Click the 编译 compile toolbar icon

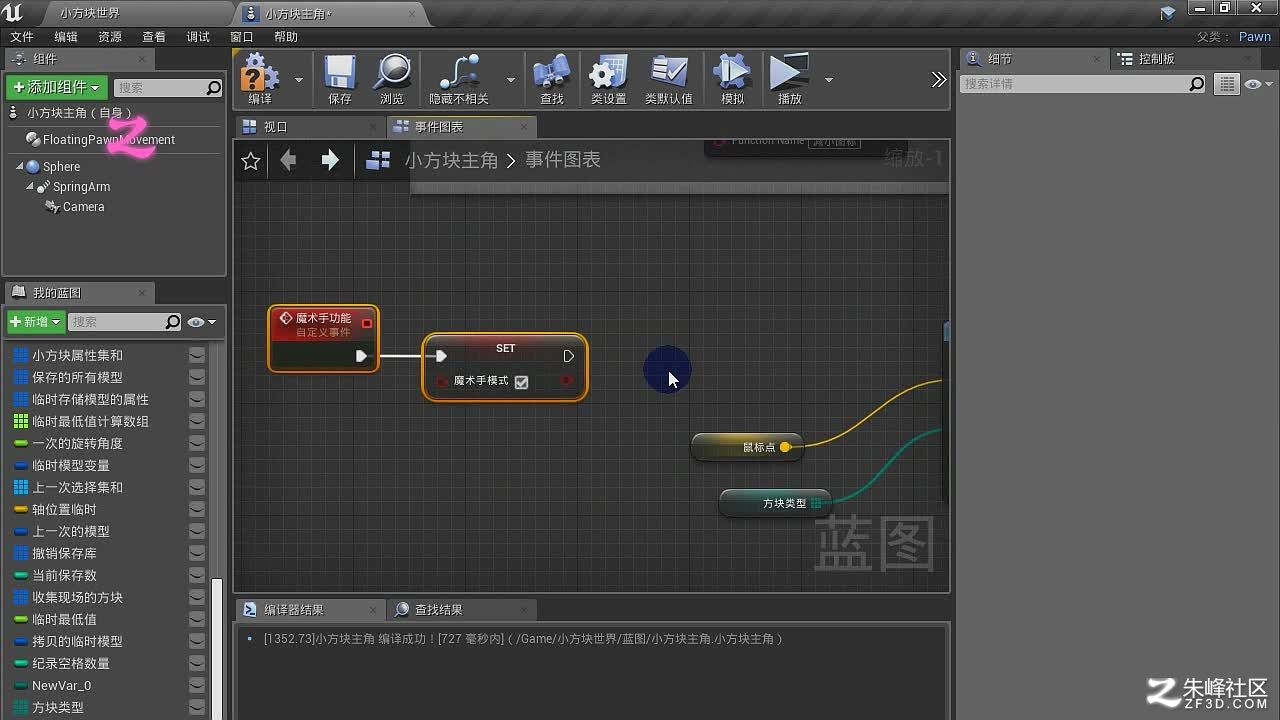point(260,79)
